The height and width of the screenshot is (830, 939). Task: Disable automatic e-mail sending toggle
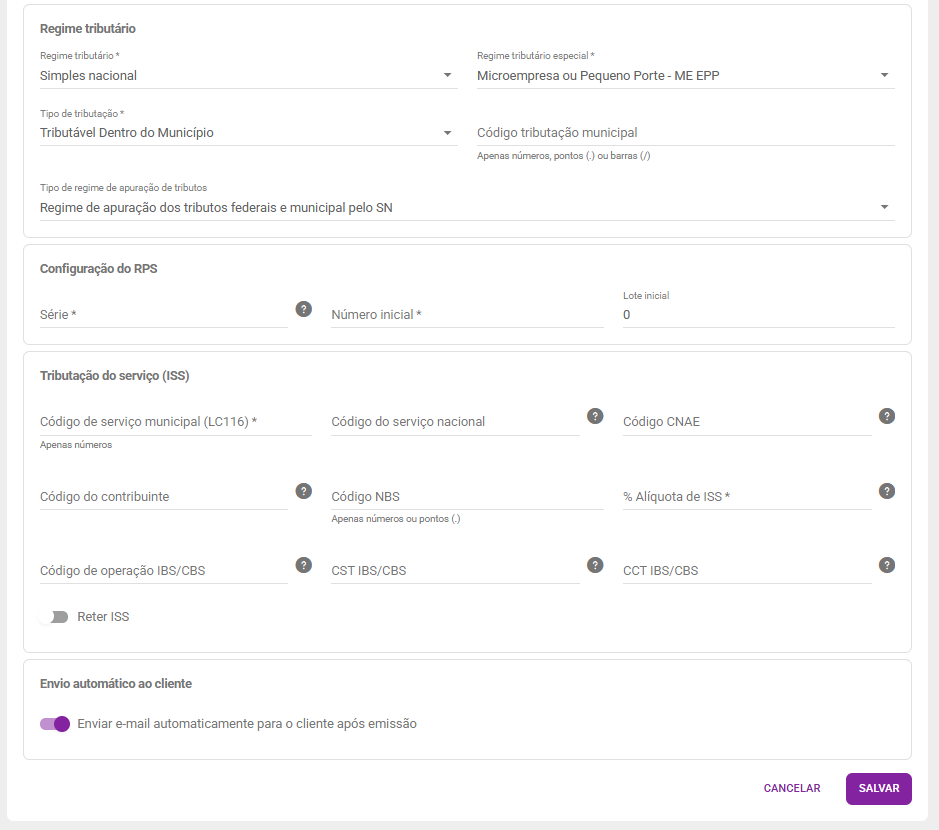coord(55,724)
